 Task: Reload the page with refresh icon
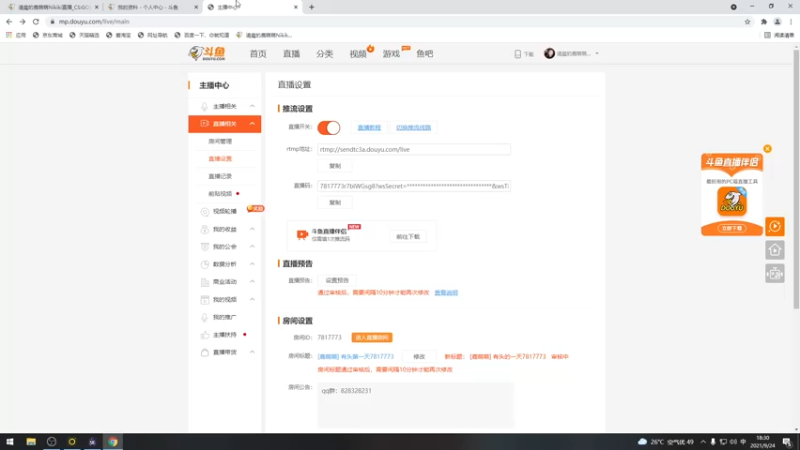point(36,21)
